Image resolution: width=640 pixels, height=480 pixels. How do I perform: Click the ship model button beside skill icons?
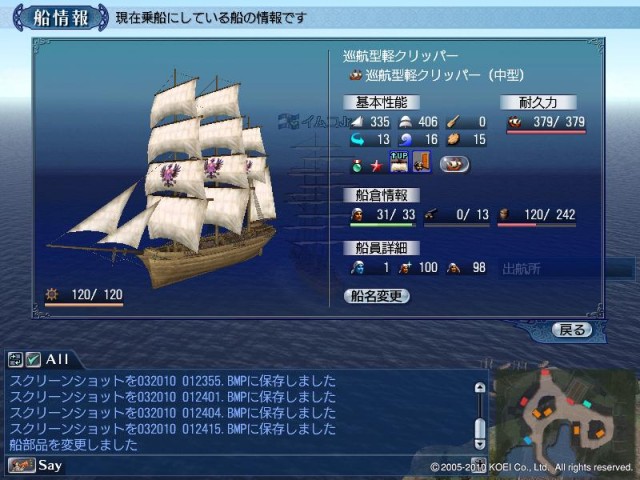[x=454, y=164]
